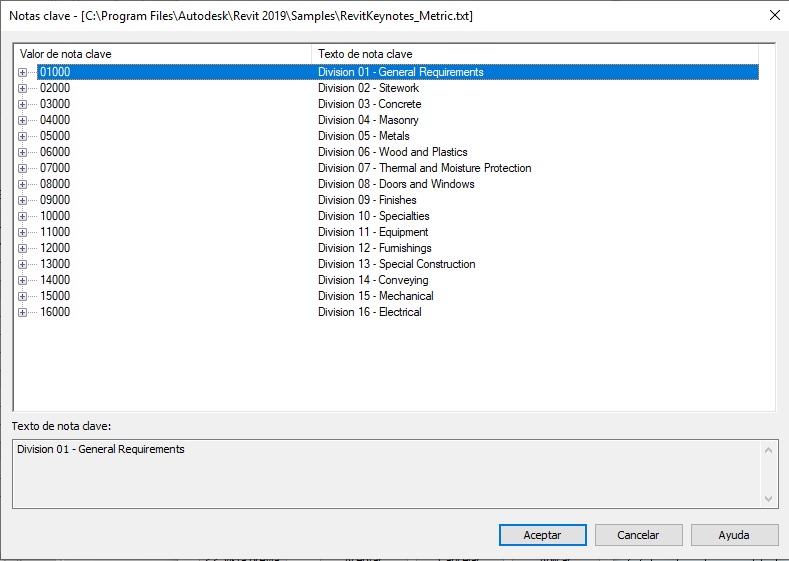Expand the 05000 Metals tree node
The width and height of the screenshot is (789, 561).
click(22, 136)
